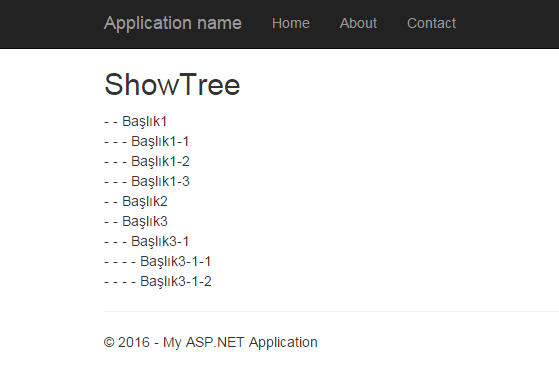Viewport: 559px width, 381px height.
Task: Select the Başlık1-1 row
Action: [147, 141]
